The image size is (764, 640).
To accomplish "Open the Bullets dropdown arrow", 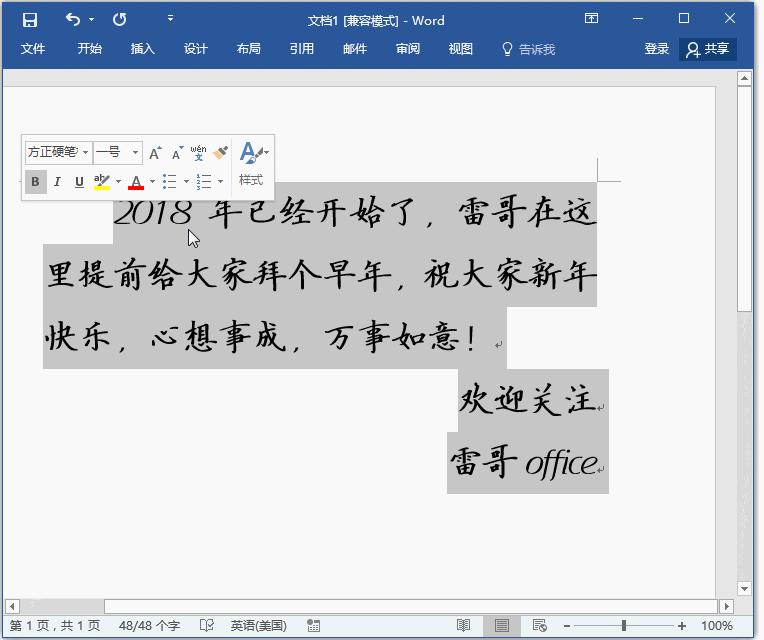I will pos(186,182).
